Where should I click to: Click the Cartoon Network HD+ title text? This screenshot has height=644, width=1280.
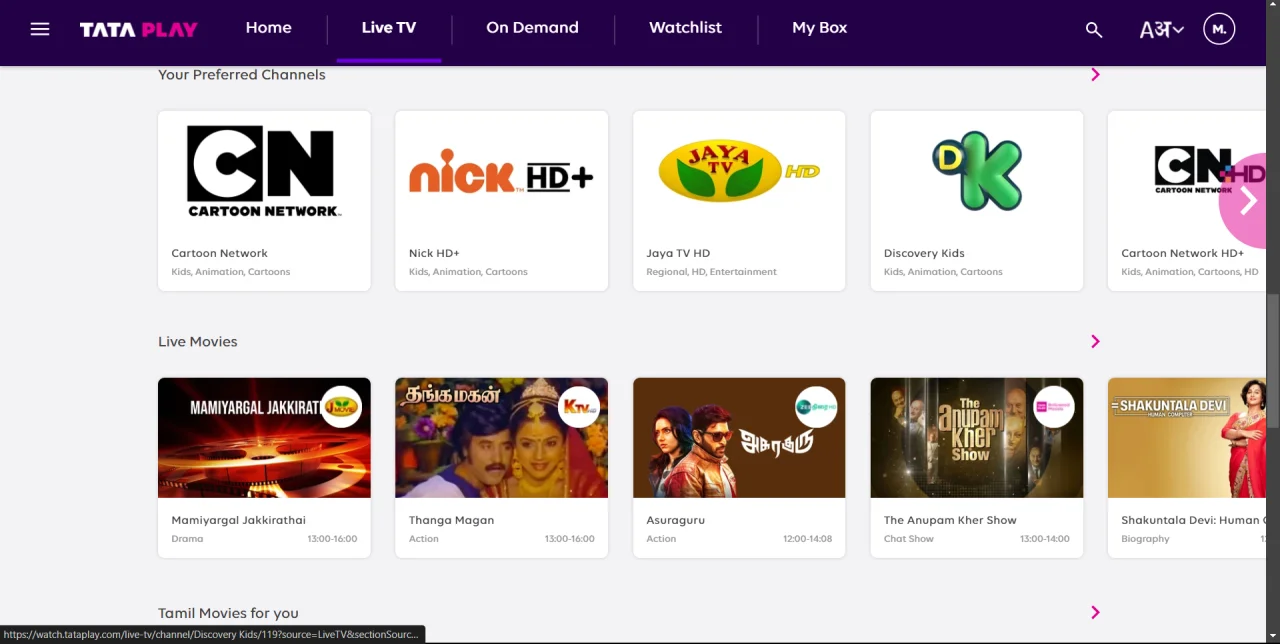[1184, 253]
